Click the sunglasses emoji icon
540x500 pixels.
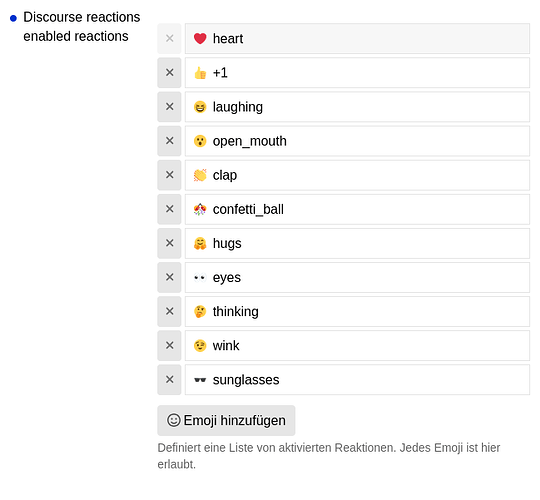click(200, 380)
